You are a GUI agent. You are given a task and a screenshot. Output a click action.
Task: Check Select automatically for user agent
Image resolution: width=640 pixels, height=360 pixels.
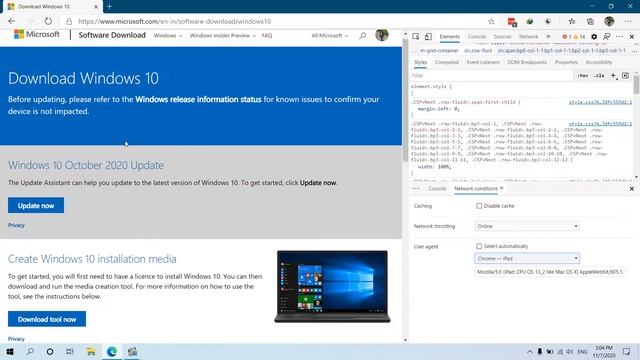(479, 246)
